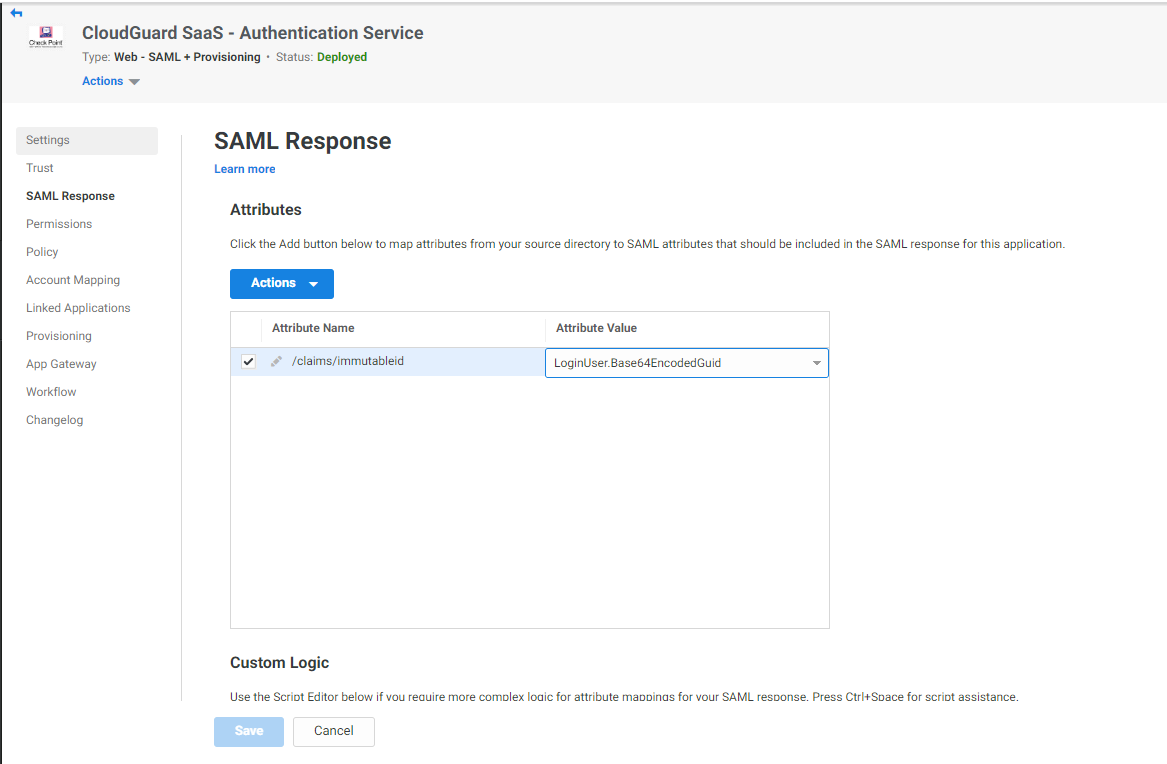
Task: Click the back arrow icon
Action: point(16,13)
